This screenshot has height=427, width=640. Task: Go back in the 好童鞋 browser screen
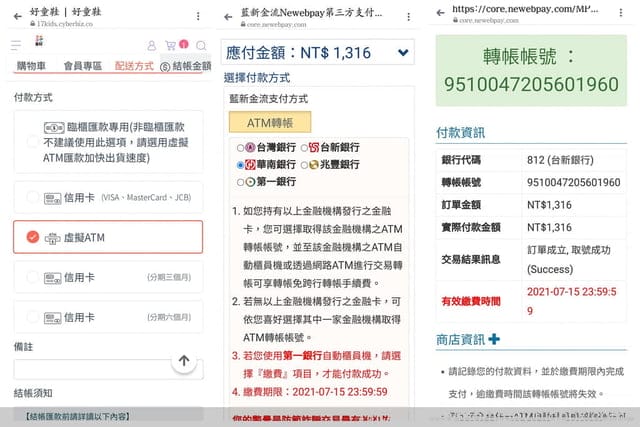click(x=18, y=16)
